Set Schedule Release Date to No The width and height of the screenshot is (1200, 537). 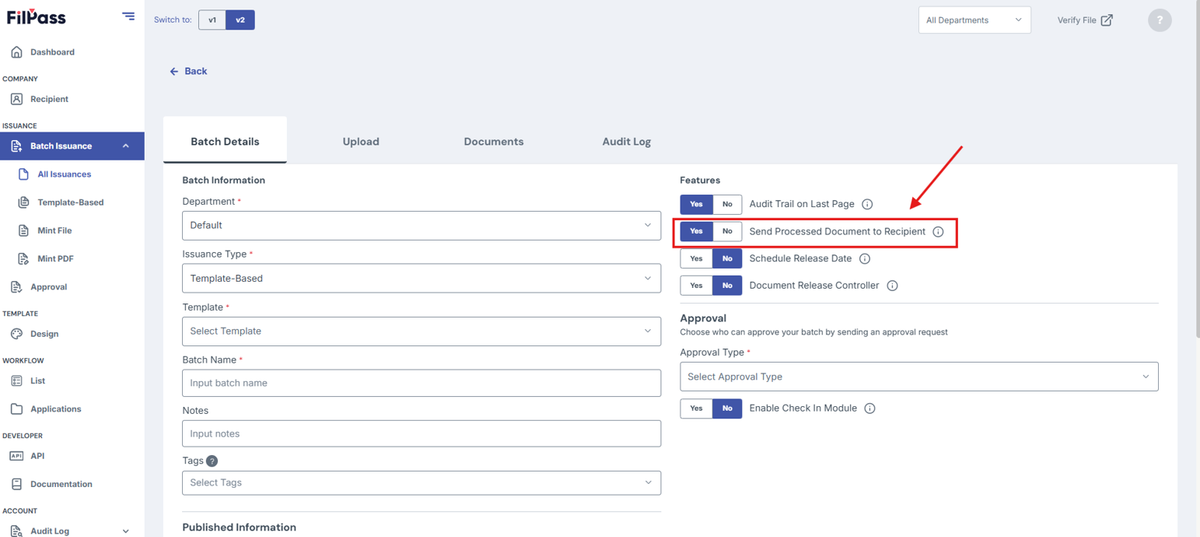point(727,258)
